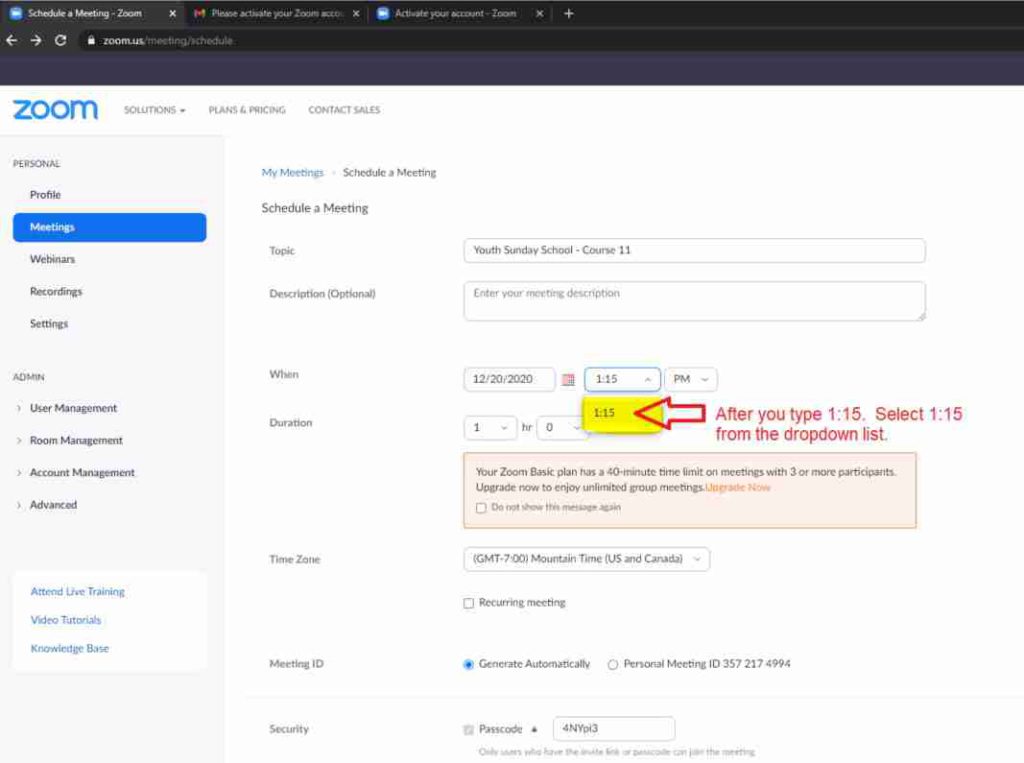Screen dimensions: 1024x763
Task: Open Solutions menu in header
Action: pyautogui.click(x=154, y=110)
